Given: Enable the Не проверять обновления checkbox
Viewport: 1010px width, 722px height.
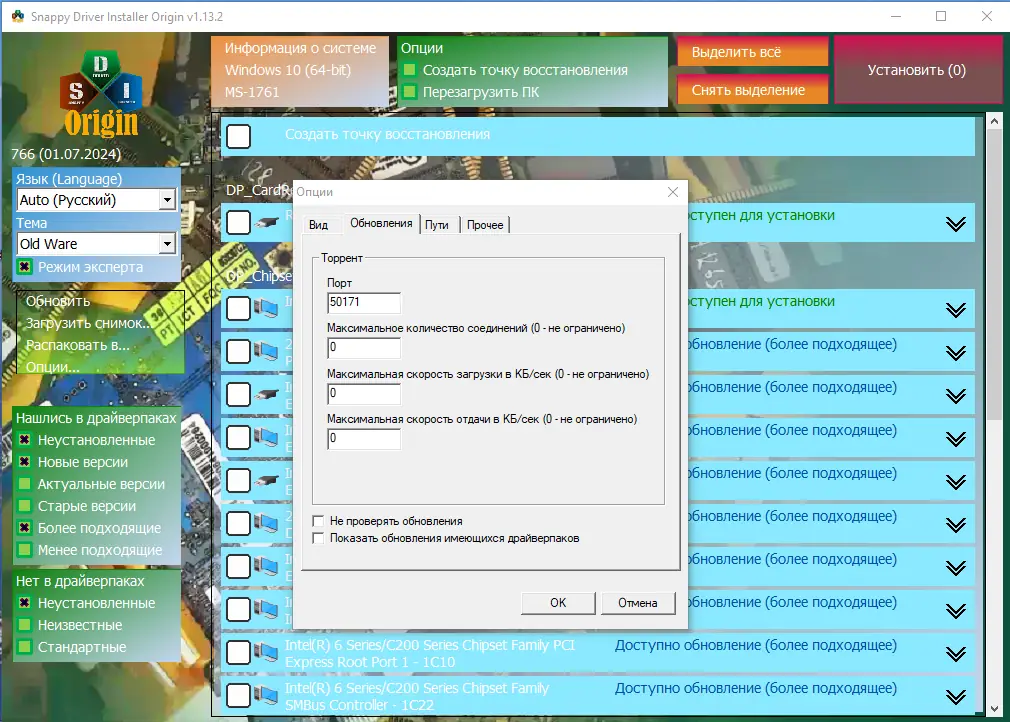Looking at the screenshot, I should tap(318, 520).
